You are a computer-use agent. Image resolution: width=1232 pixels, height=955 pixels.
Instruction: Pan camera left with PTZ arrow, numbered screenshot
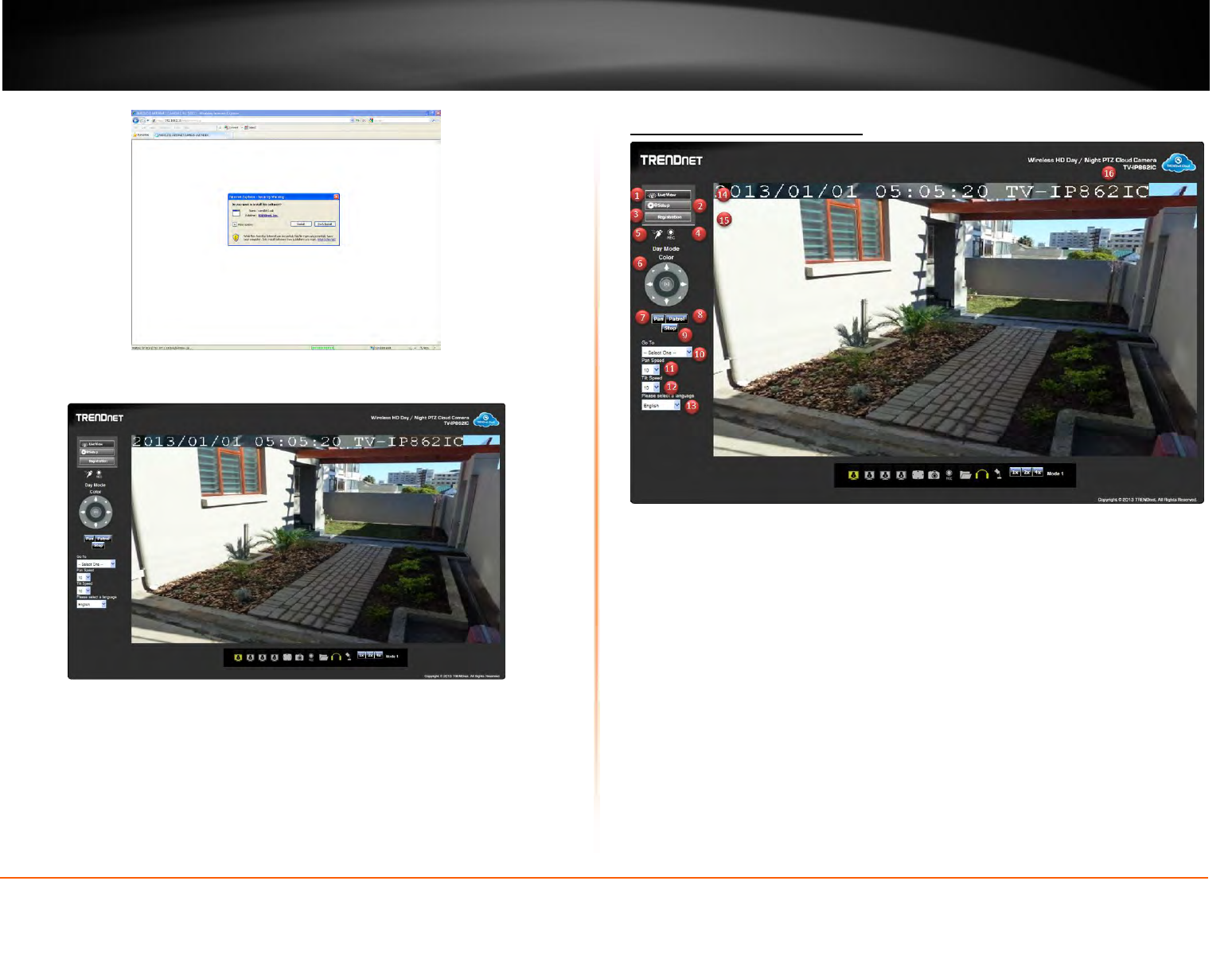click(x=650, y=284)
